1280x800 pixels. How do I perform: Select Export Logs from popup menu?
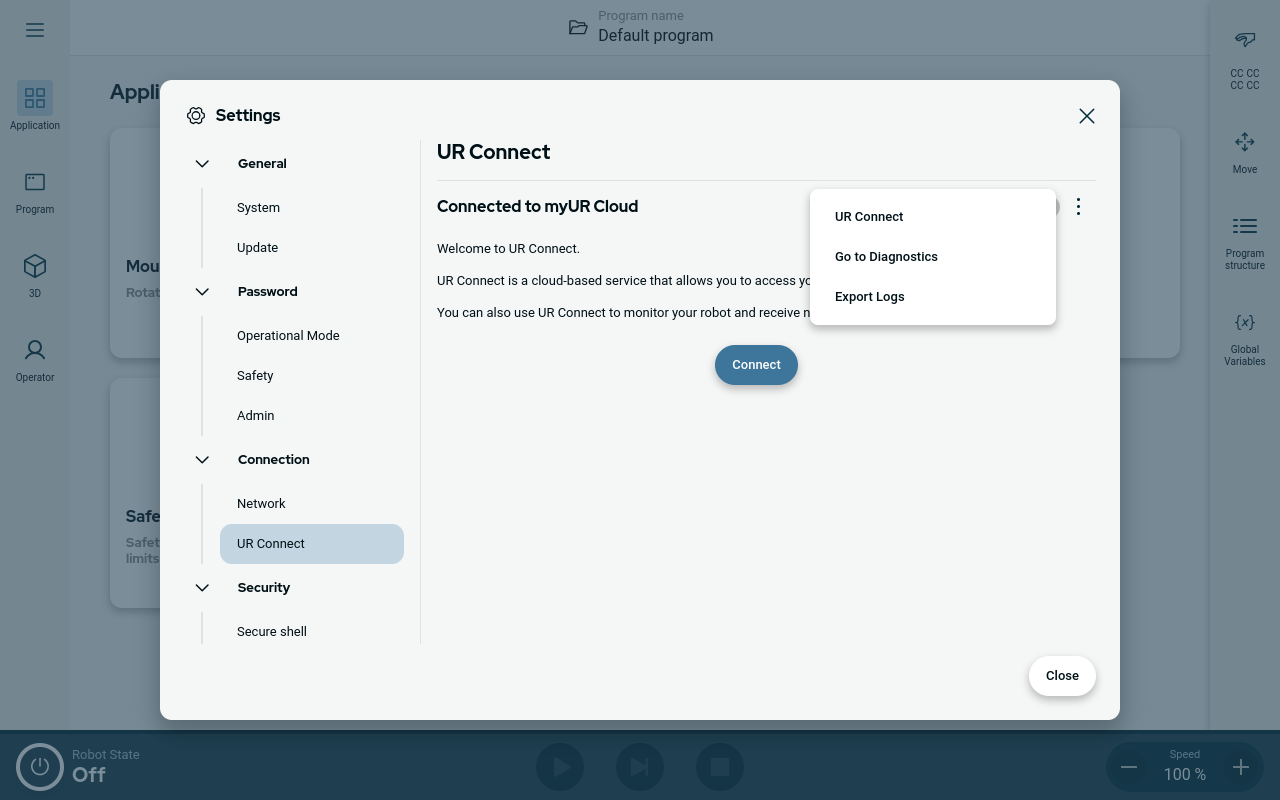click(x=870, y=297)
